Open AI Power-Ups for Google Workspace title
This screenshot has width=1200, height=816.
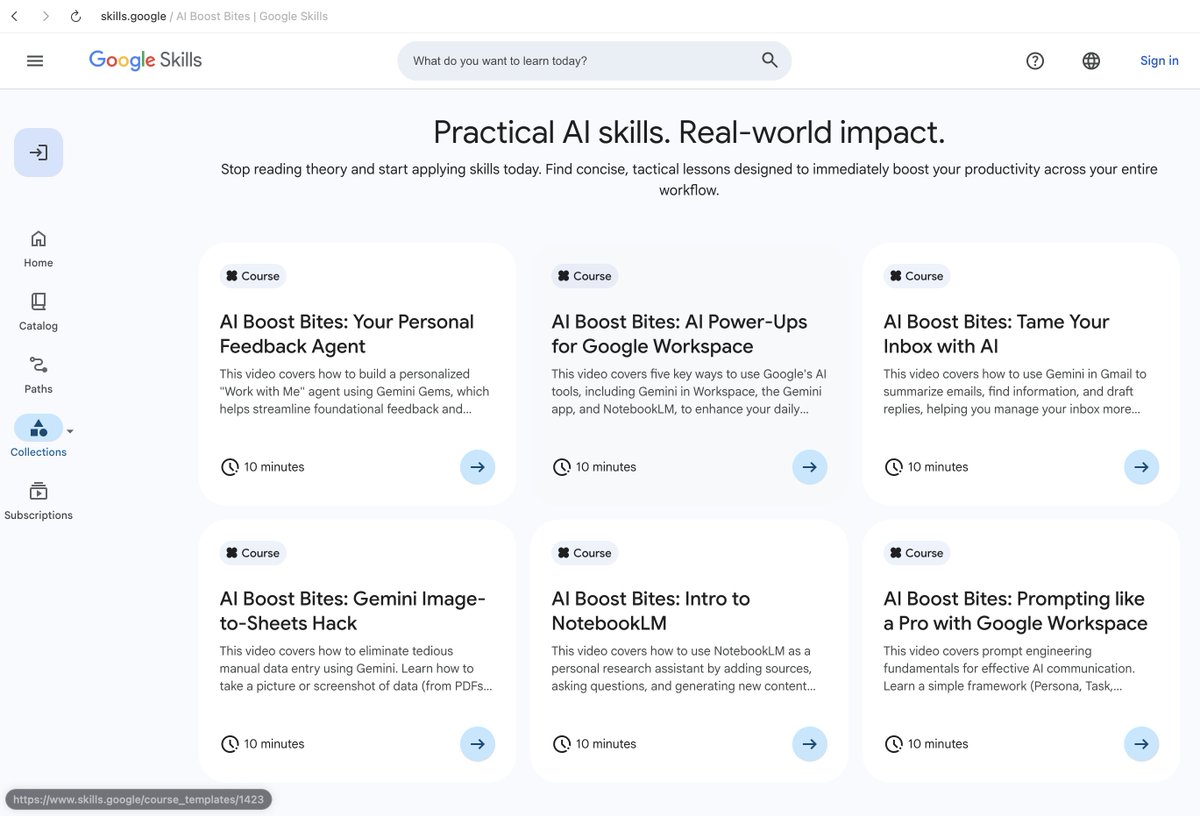tap(679, 334)
